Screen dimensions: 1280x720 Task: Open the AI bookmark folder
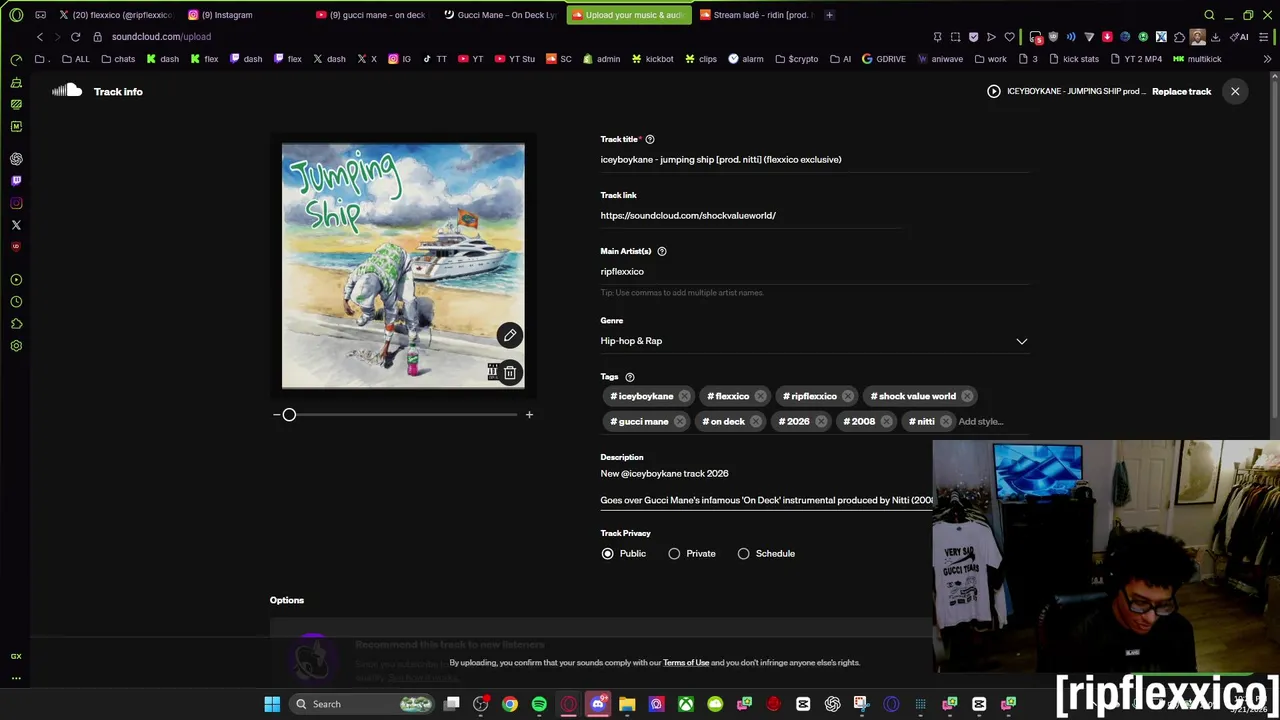pos(840,59)
